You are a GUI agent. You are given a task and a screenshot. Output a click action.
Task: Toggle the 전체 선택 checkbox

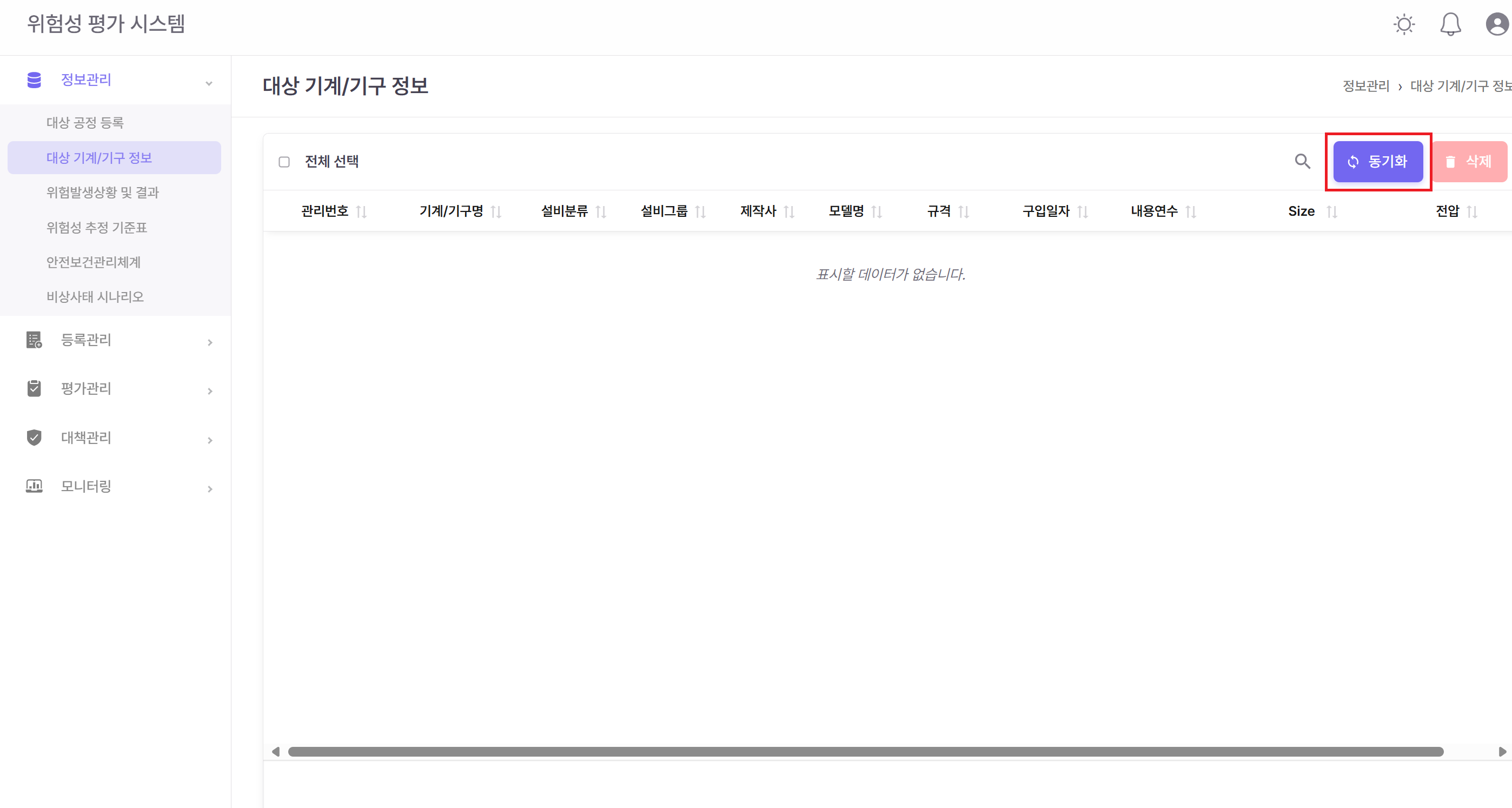[284, 162]
